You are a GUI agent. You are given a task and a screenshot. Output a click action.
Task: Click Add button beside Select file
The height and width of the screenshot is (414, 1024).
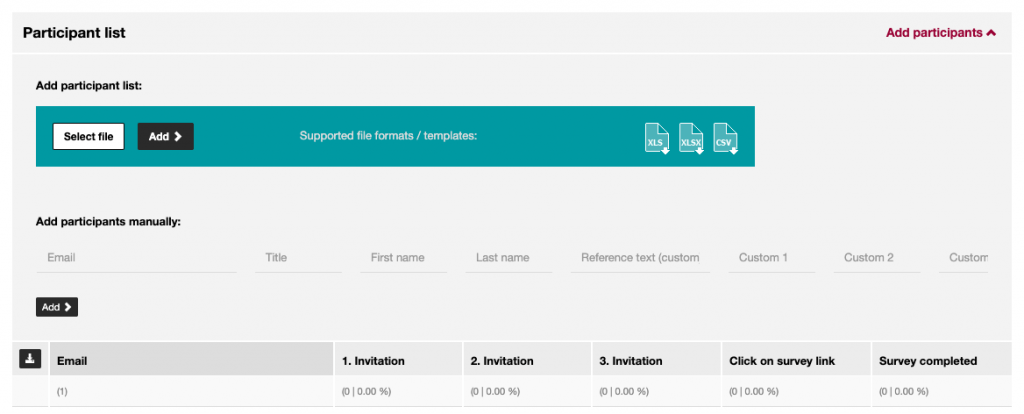coord(165,136)
